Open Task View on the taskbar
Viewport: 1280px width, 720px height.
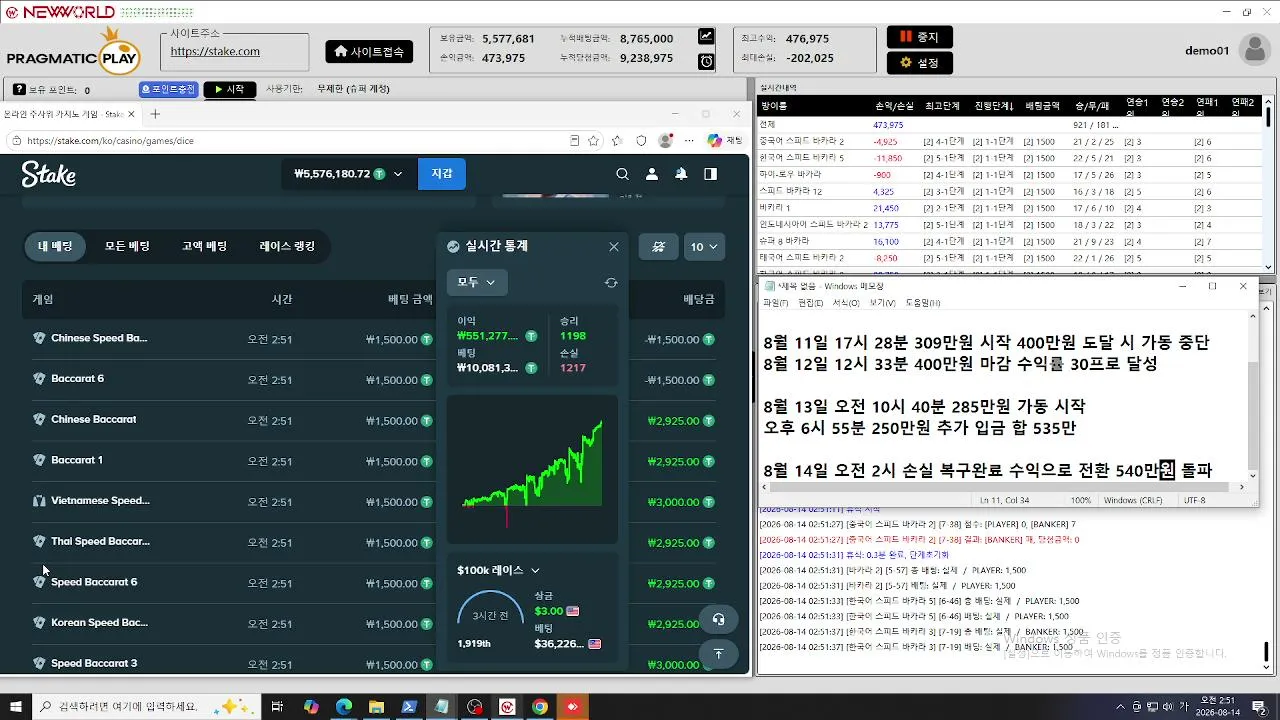click(278, 707)
